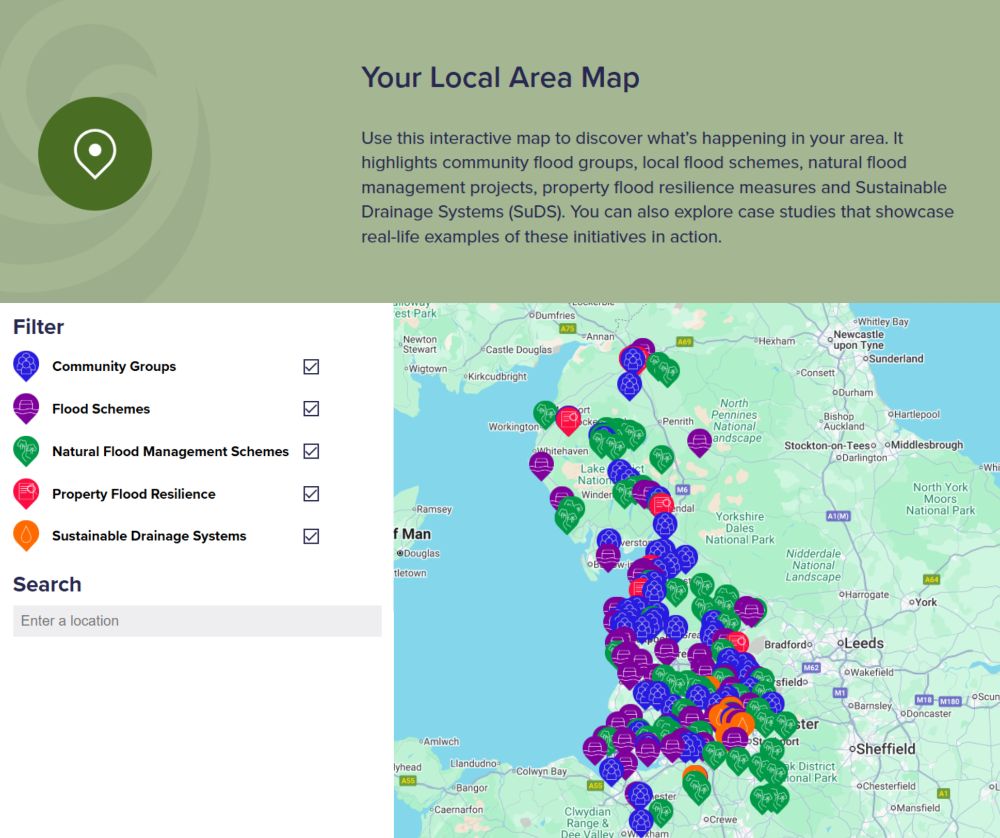The image size is (1000, 838).
Task: Click the York label on the map
Action: coord(926,602)
